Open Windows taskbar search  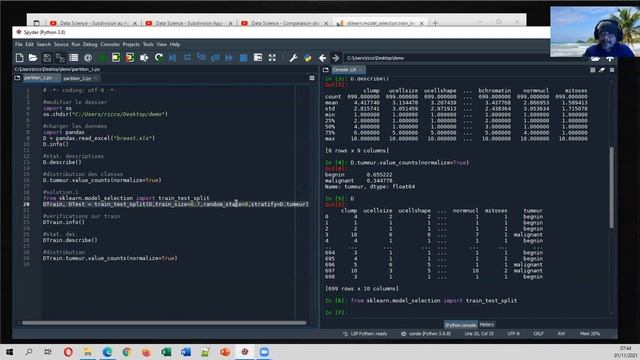(29, 352)
